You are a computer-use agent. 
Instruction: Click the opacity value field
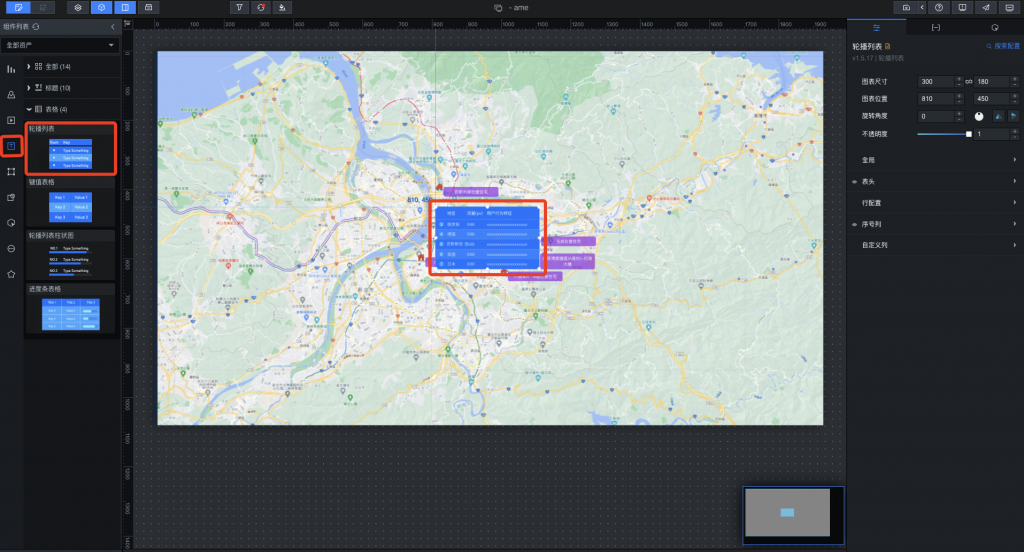click(992, 134)
